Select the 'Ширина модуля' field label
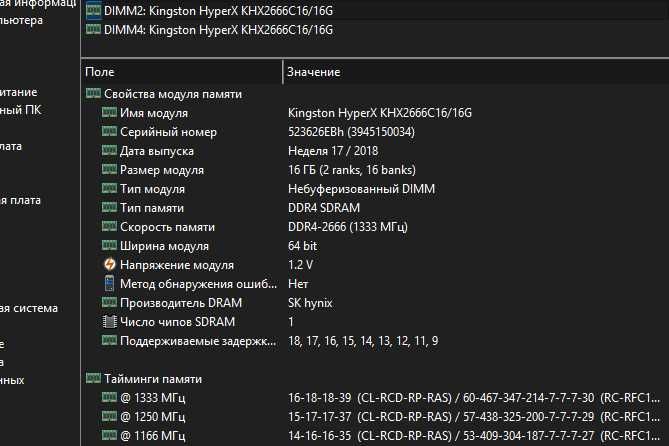The image size is (669, 446). (164, 246)
